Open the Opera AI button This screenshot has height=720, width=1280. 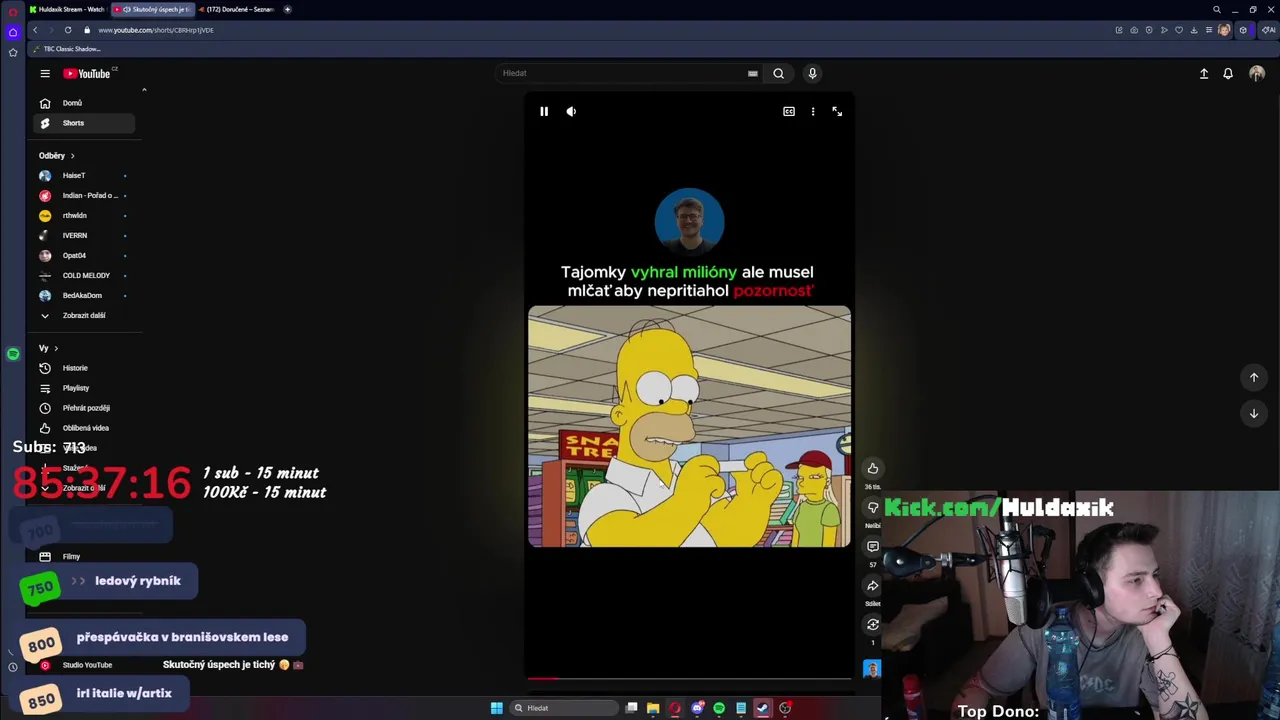pyautogui.click(x=1268, y=30)
